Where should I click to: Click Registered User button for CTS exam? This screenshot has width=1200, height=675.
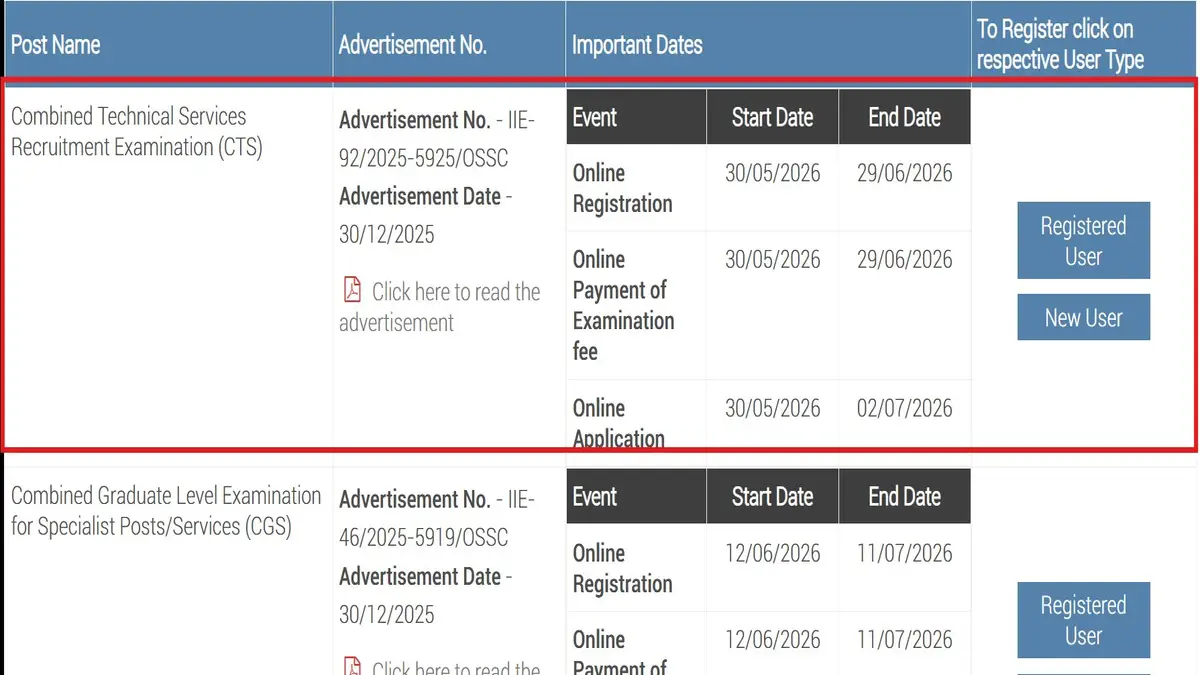coord(1083,241)
